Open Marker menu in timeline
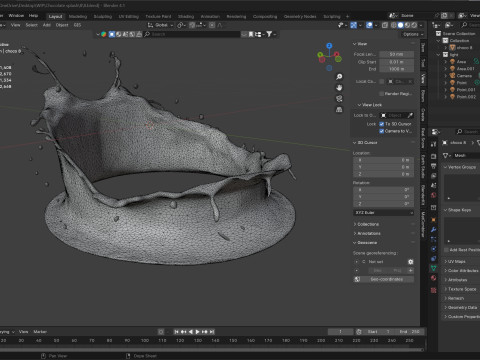This screenshot has height=360, width=480. (x=40, y=332)
